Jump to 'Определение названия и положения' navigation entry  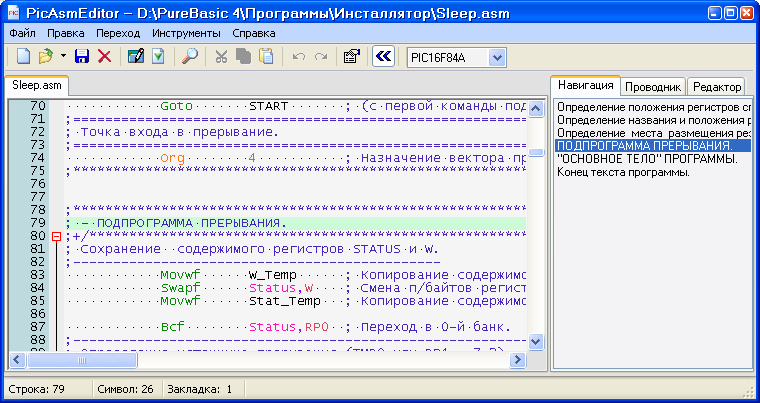coord(654,120)
